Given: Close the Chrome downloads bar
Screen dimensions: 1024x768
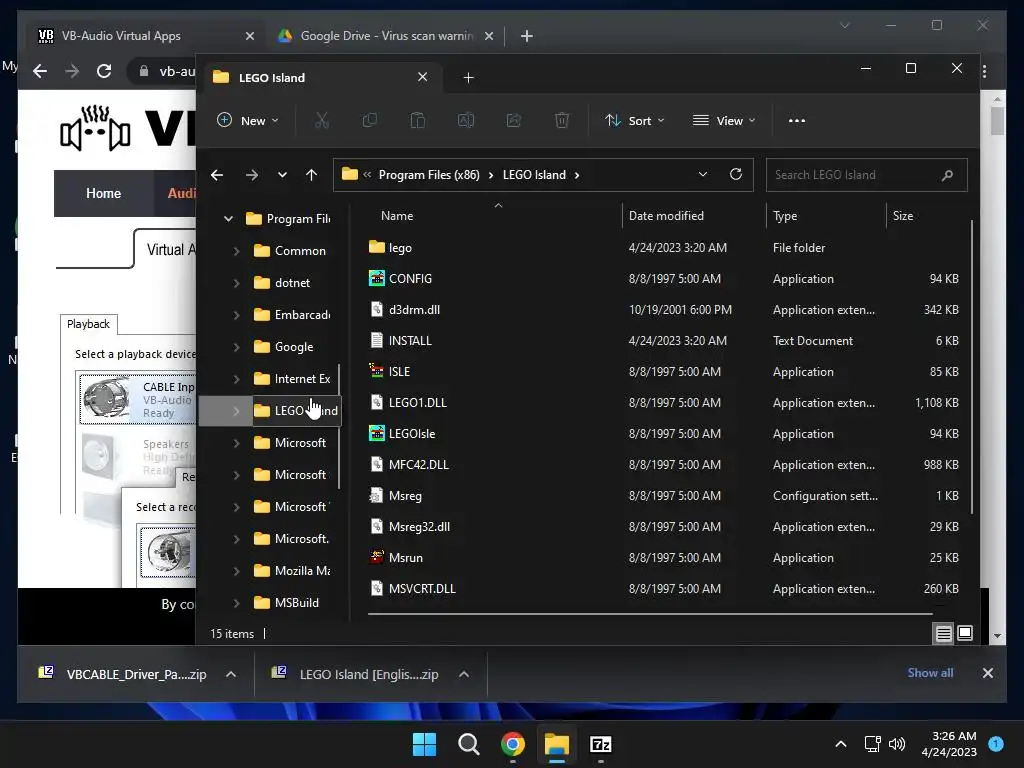Looking at the screenshot, I should point(988,673).
